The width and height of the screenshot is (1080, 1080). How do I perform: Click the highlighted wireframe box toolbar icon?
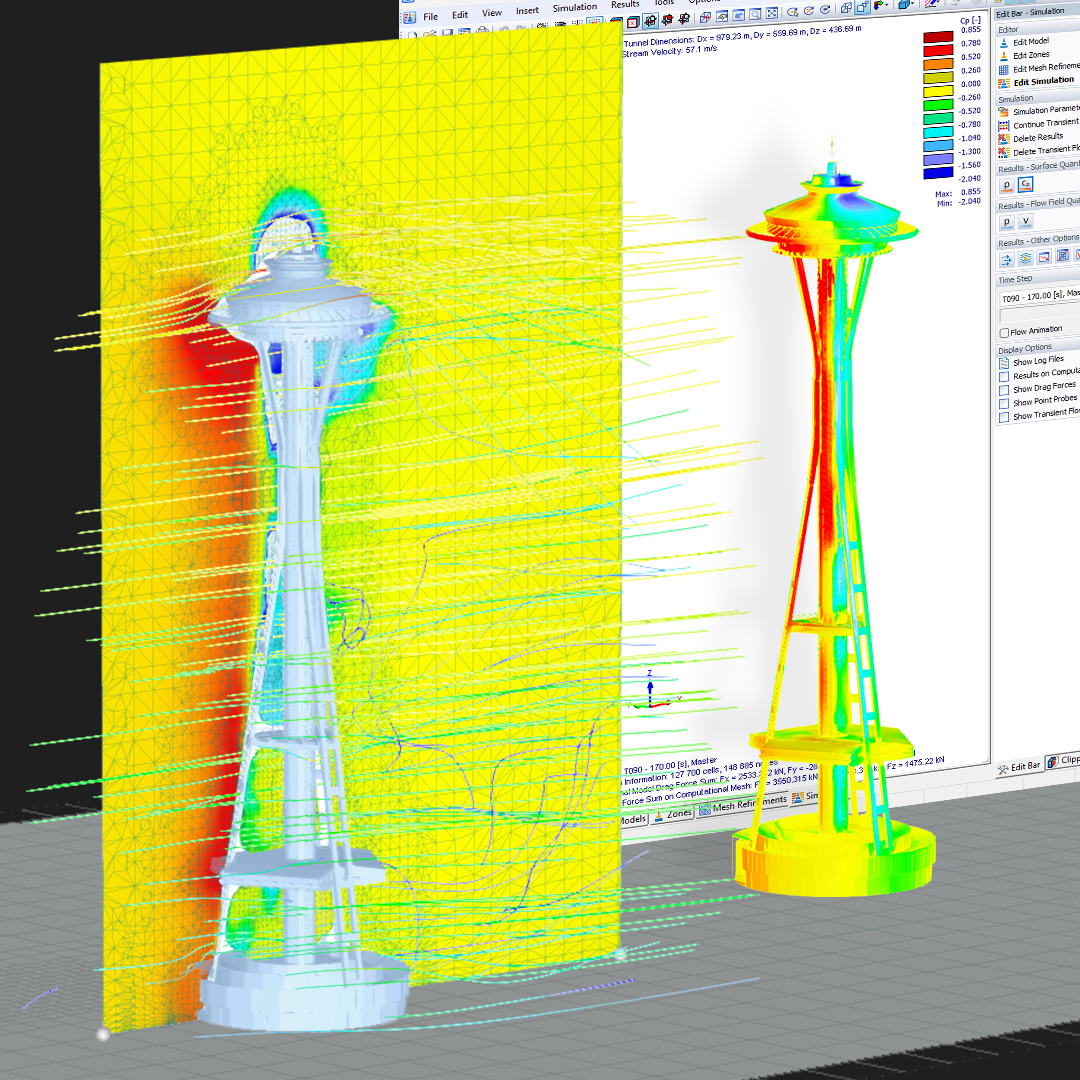(x=862, y=7)
